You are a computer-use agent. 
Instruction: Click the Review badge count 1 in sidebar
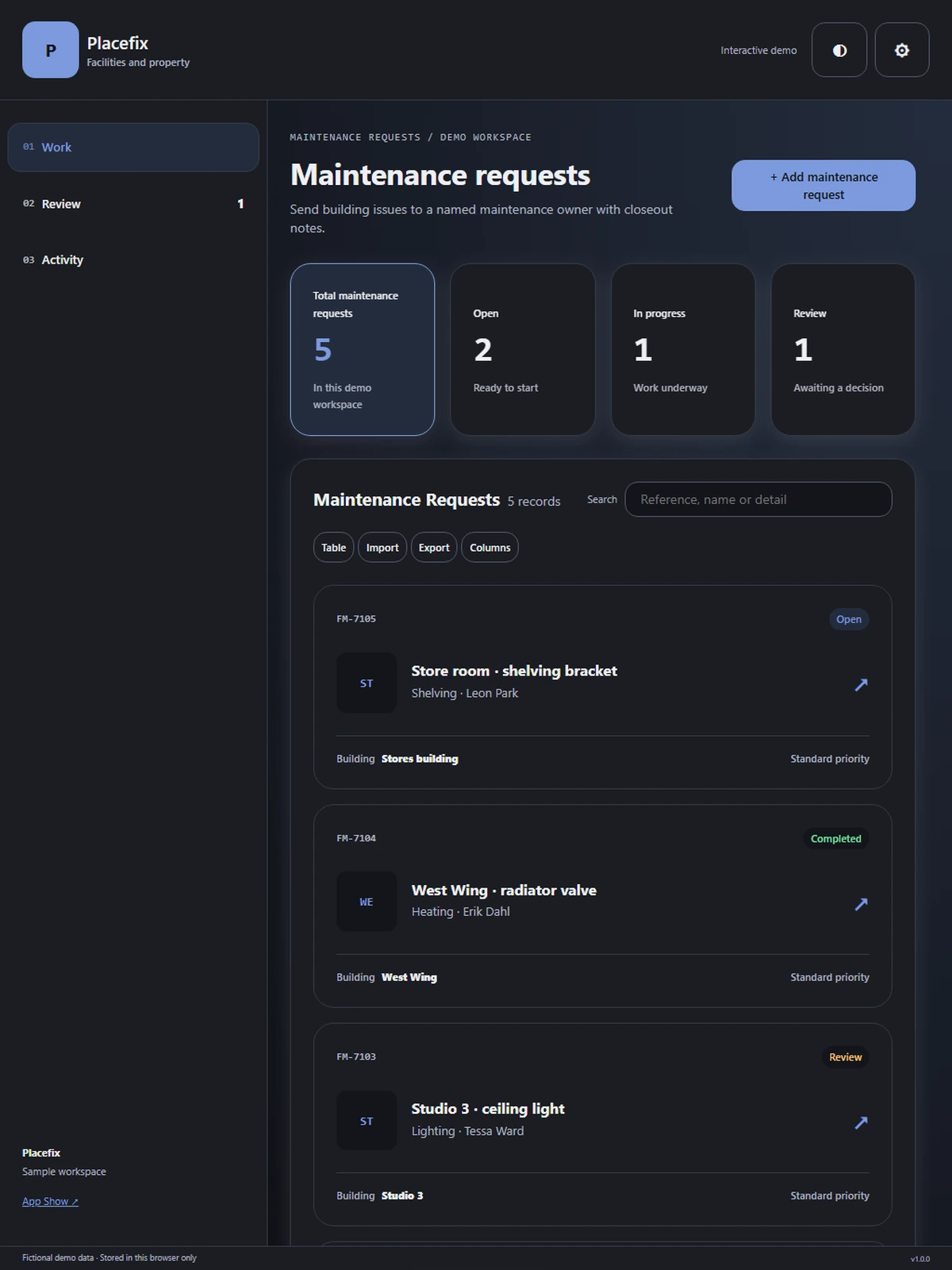coord(240,204)
